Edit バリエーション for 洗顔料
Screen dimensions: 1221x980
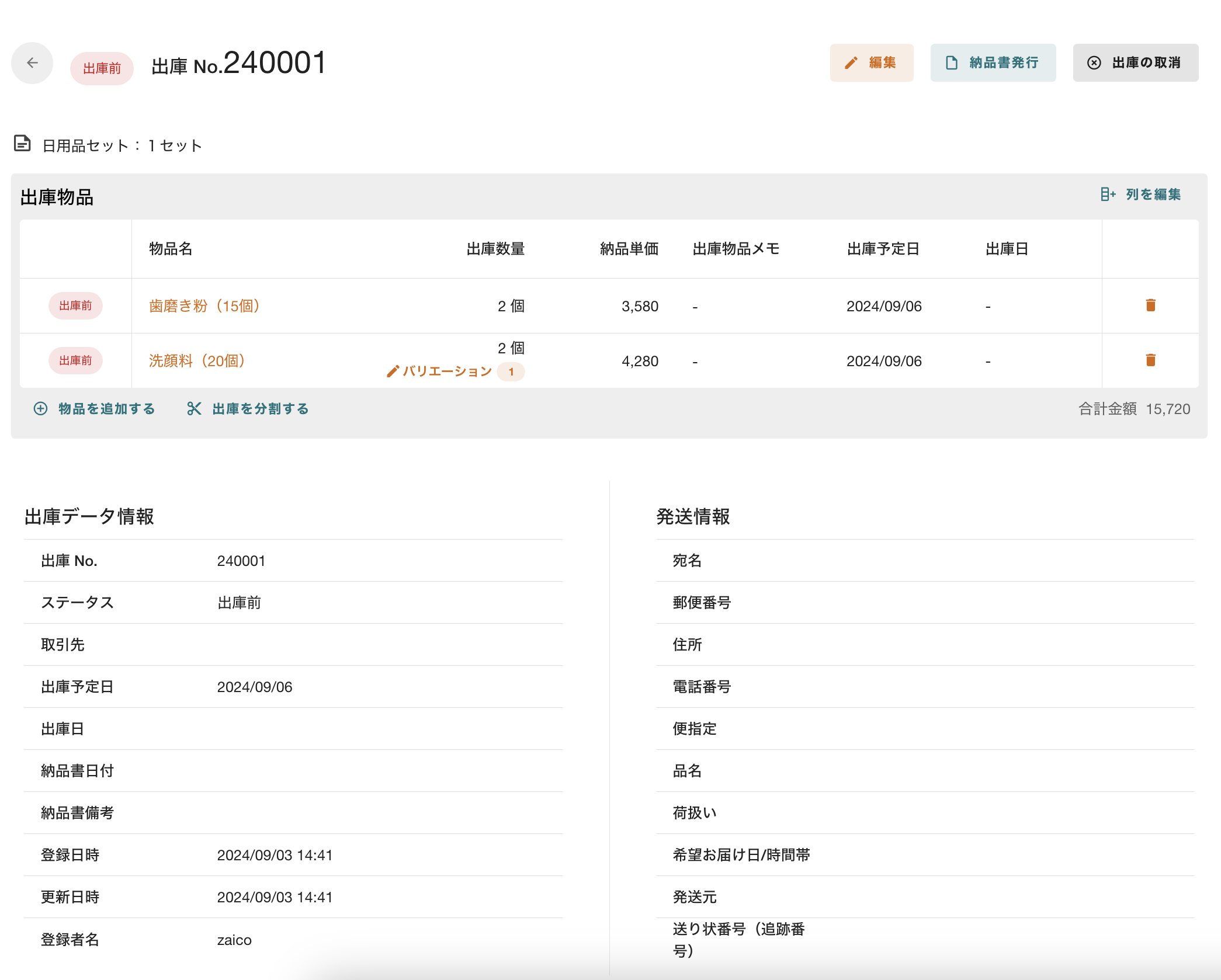click(x=439, y=371)
